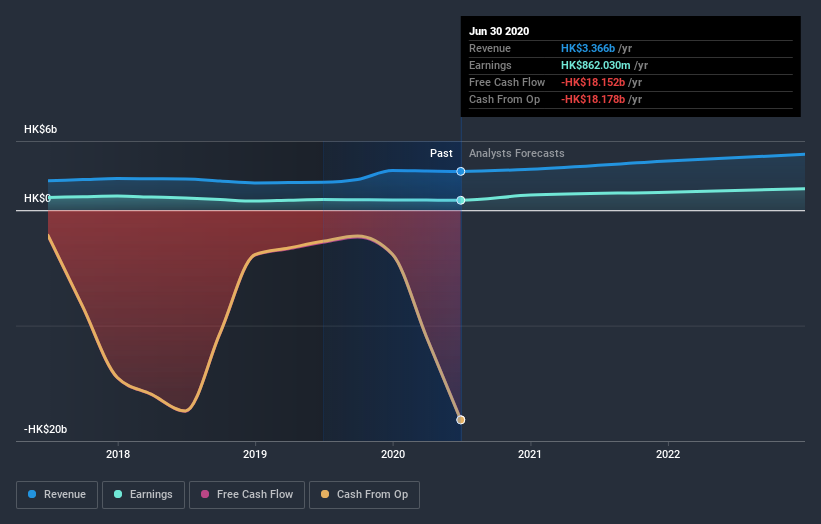Click the orange Cash From Op data point
Viewport: 821px width, 524px height.
(461, 420)
